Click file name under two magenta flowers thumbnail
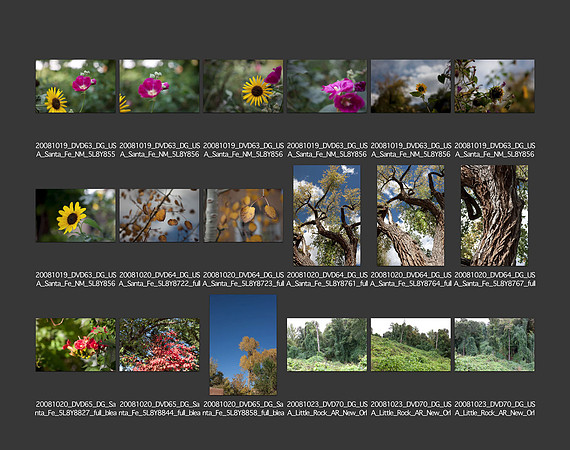Image resolution: width=570 pixels, height=450 pixels. [x=327, y=150]
